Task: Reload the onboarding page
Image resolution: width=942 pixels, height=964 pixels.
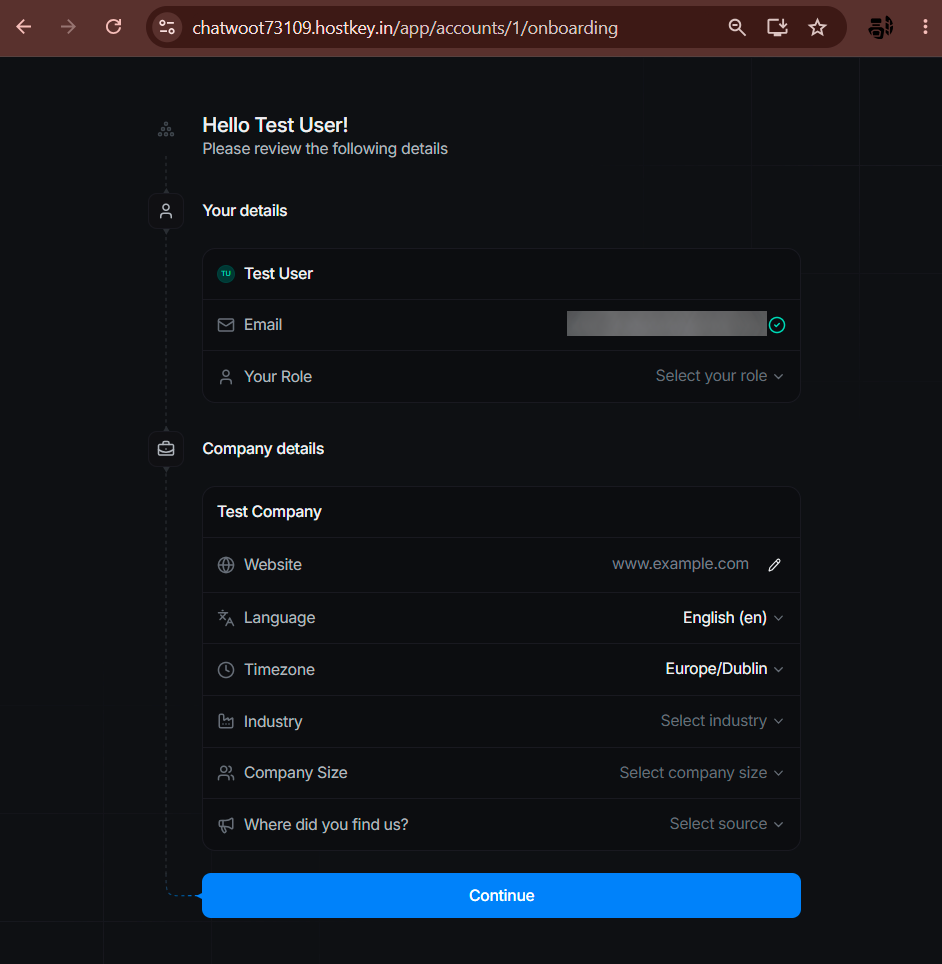Action: click(114, 27)
